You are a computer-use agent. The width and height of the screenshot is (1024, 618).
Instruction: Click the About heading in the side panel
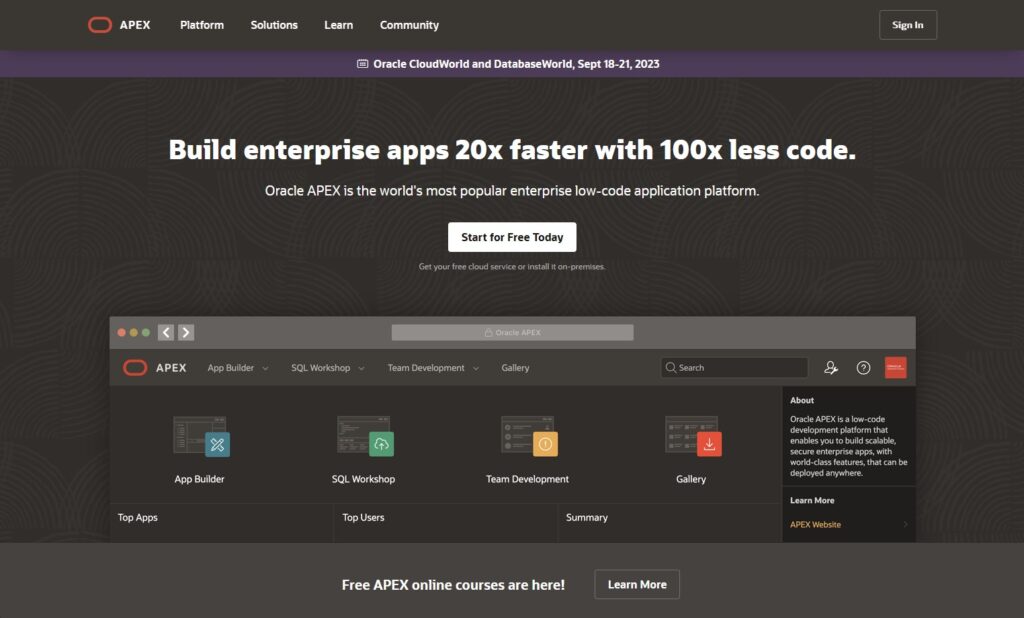click(x=802, y=400)
